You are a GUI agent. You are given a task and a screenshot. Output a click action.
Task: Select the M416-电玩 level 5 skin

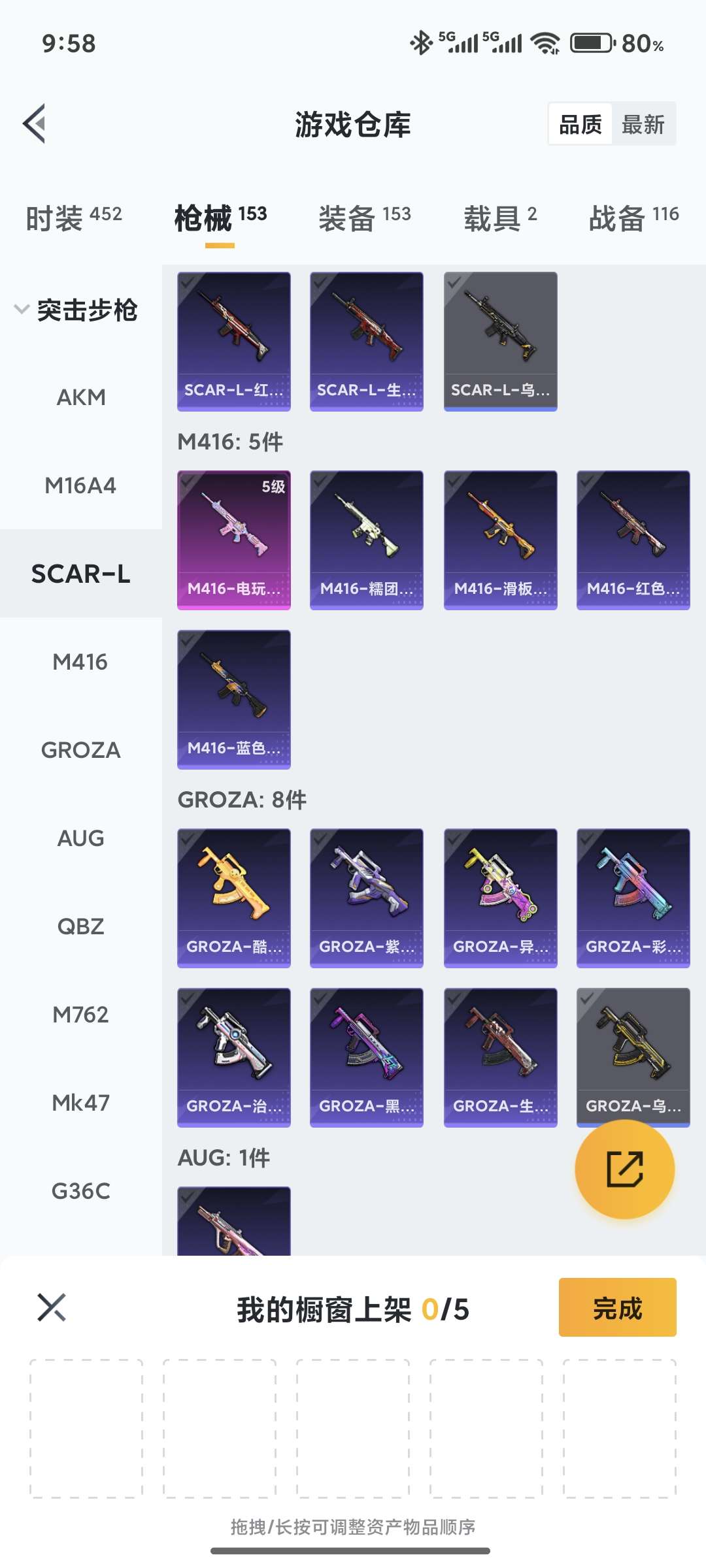pyautogui.click(x=234, y=540)
